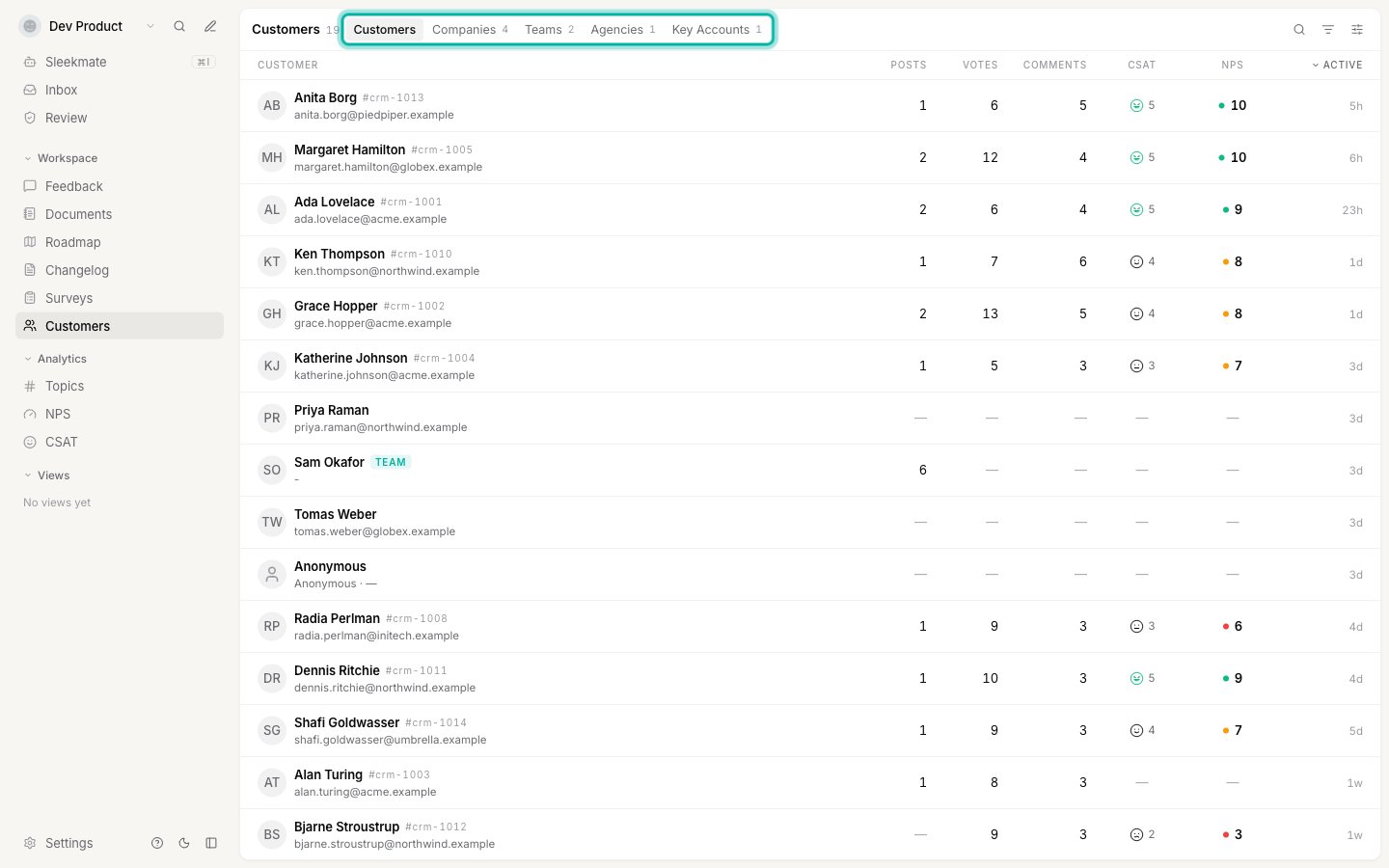
Task: Collapse the Analytics section
Action: coord(55,359)
